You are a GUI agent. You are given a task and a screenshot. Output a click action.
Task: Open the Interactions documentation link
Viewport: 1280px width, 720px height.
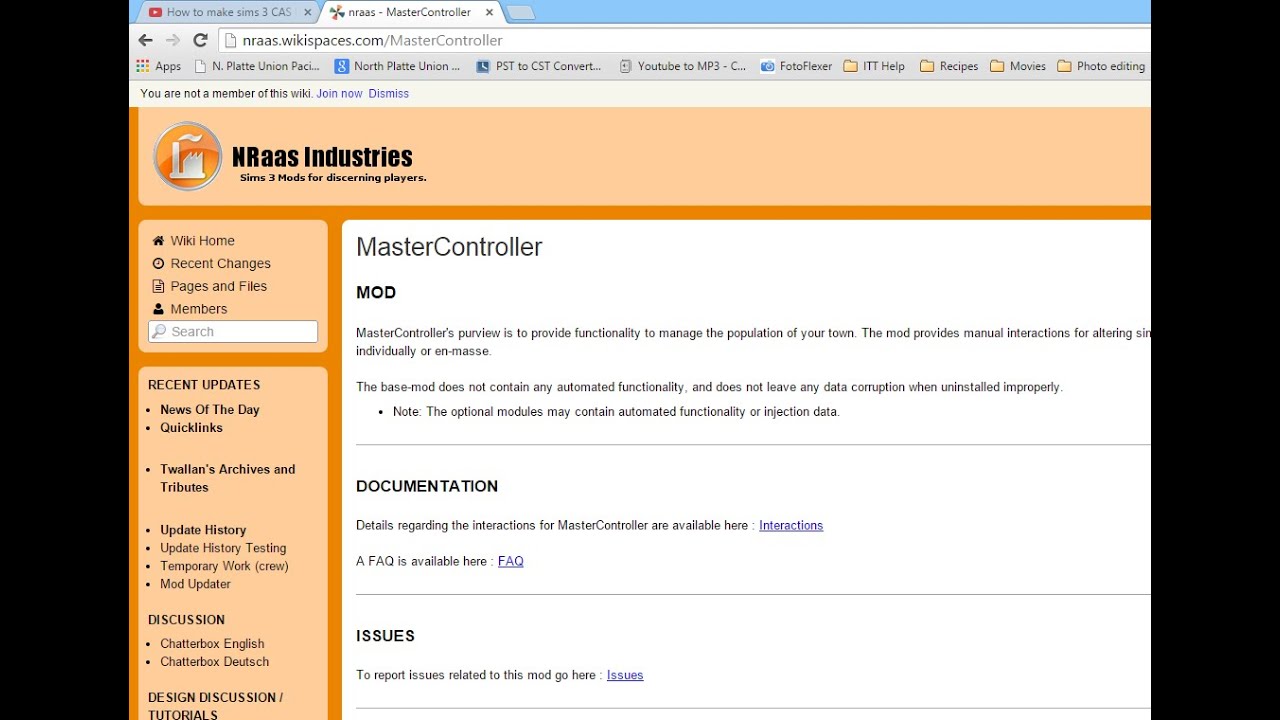click(x=791, y=526)
